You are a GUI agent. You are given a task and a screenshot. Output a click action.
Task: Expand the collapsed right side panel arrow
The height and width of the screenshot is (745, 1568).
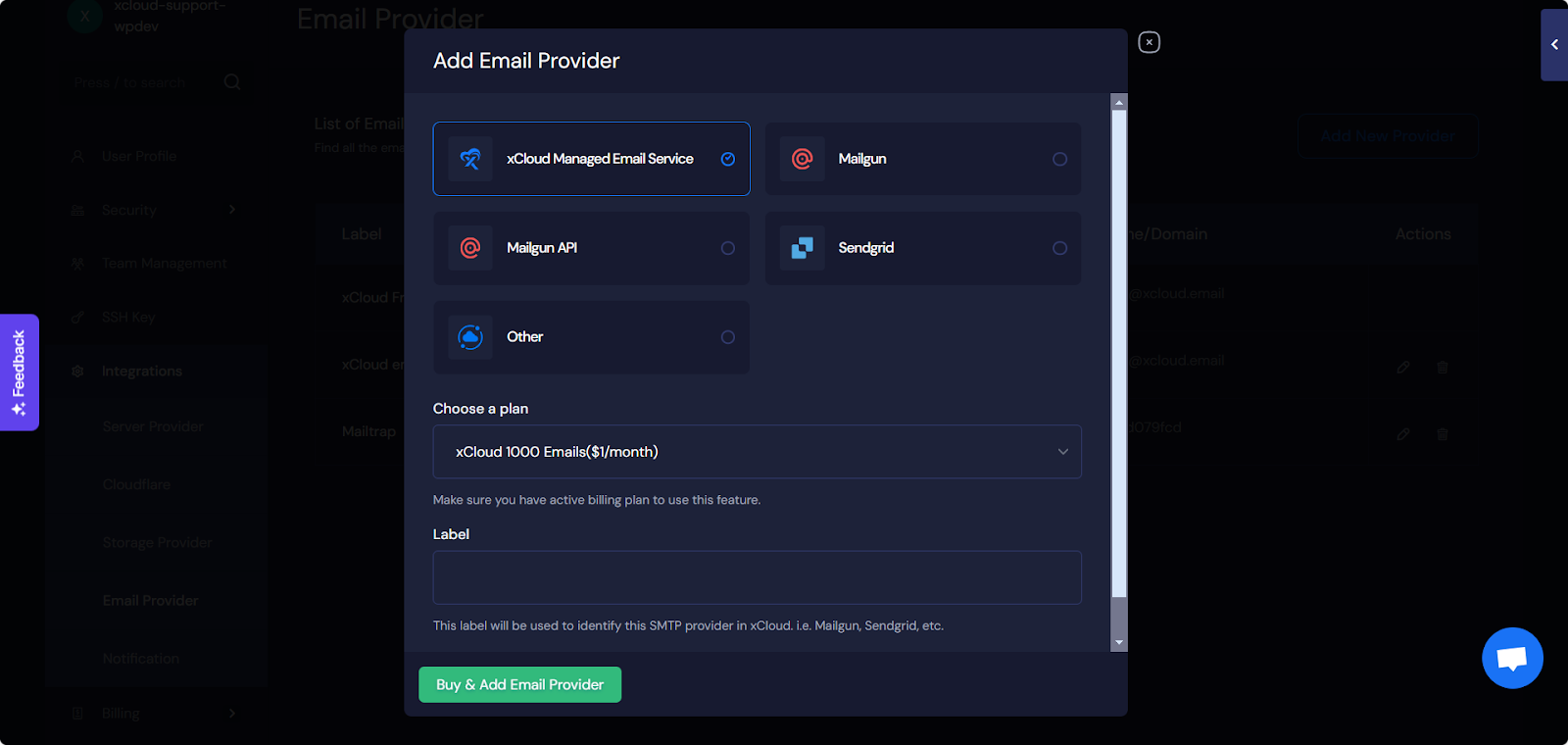[1554, 45]
